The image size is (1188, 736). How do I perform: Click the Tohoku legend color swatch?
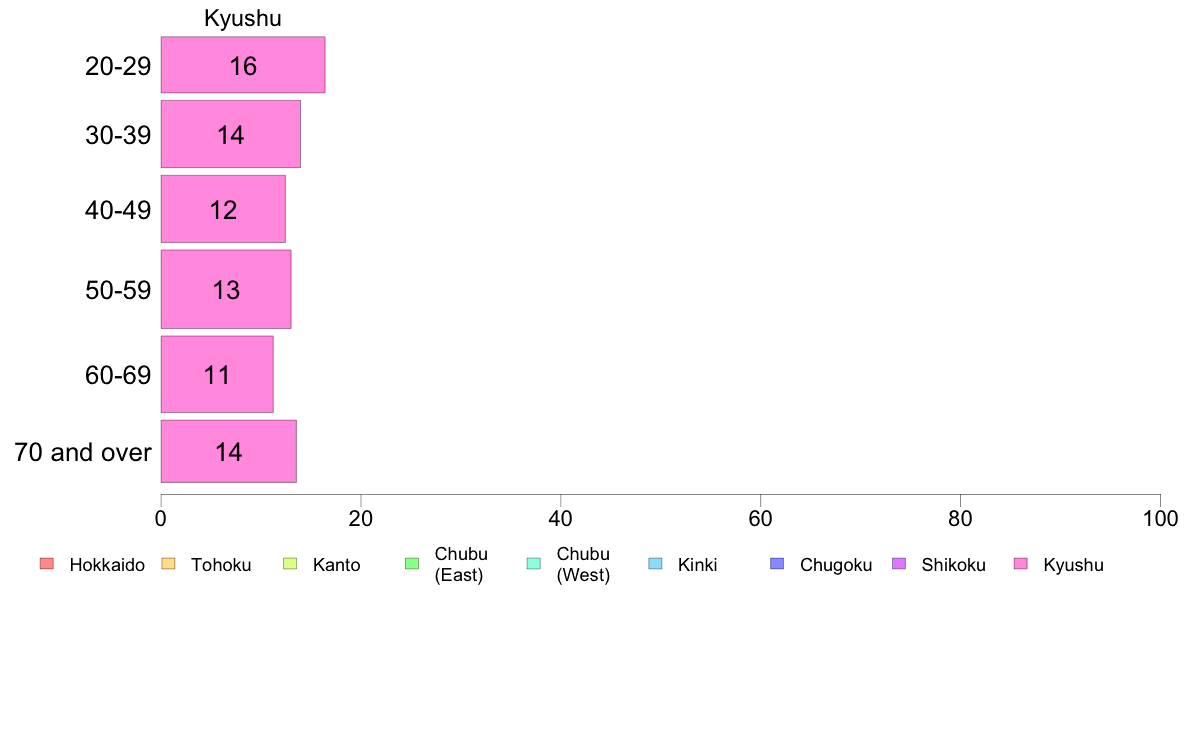point(168,564)
